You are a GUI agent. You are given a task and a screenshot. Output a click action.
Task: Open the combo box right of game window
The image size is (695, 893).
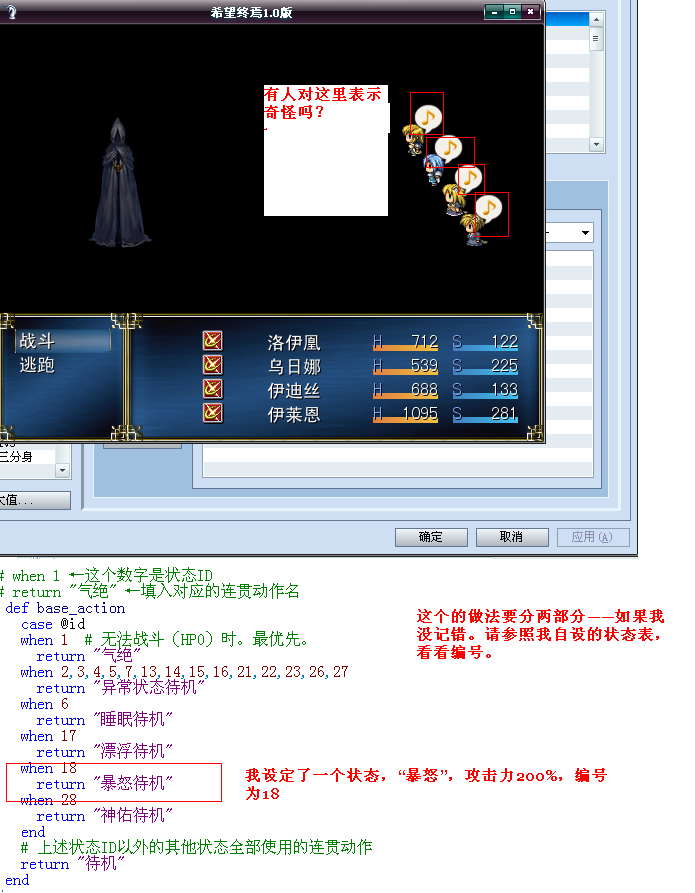point(585,232)
